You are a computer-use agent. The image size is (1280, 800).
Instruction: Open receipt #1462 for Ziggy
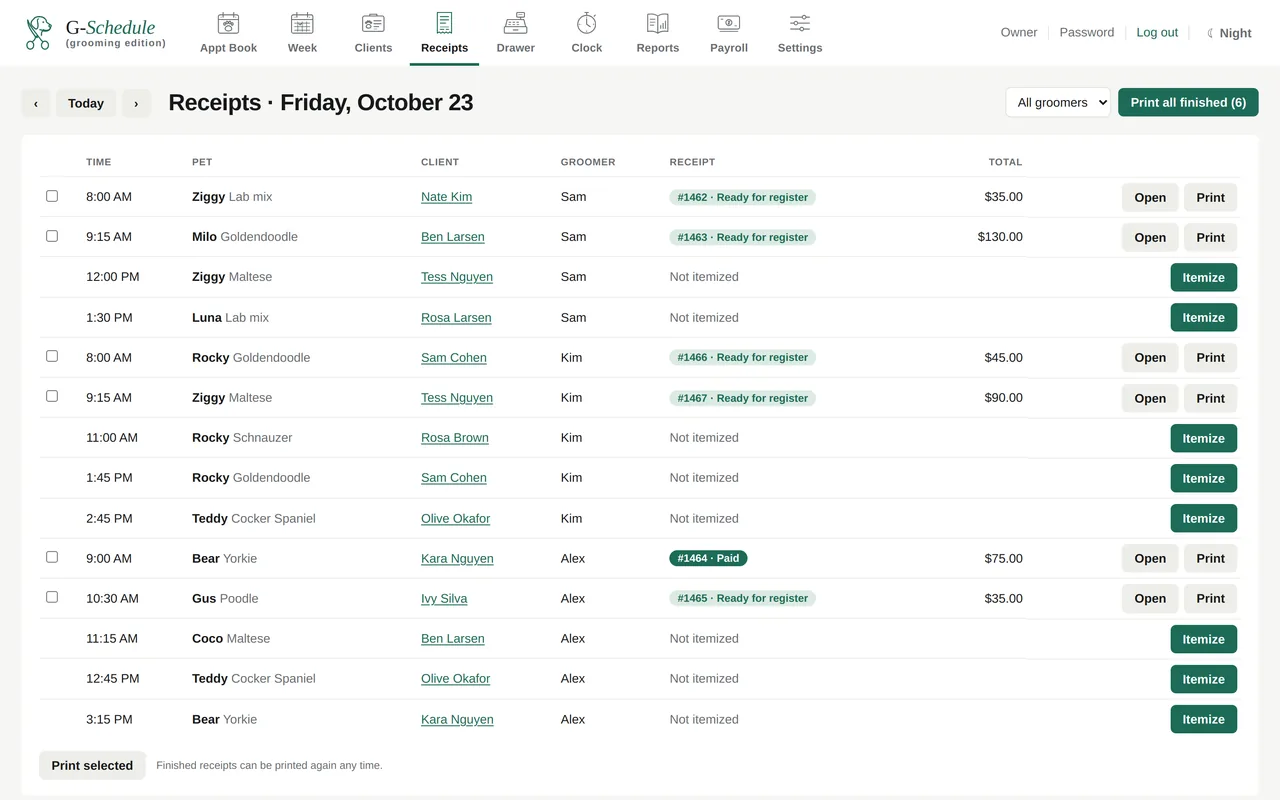pos(1150,197)
